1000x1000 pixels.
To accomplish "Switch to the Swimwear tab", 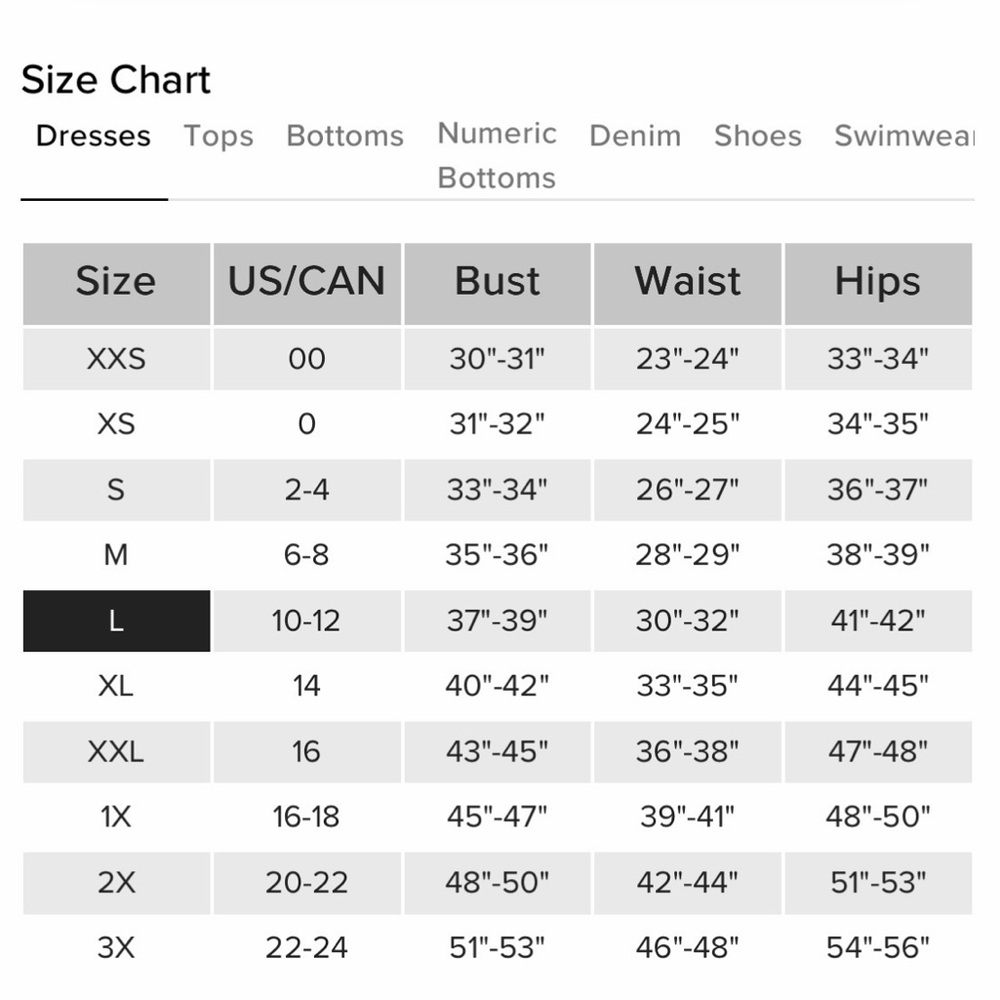I will (x=904, y=136).
